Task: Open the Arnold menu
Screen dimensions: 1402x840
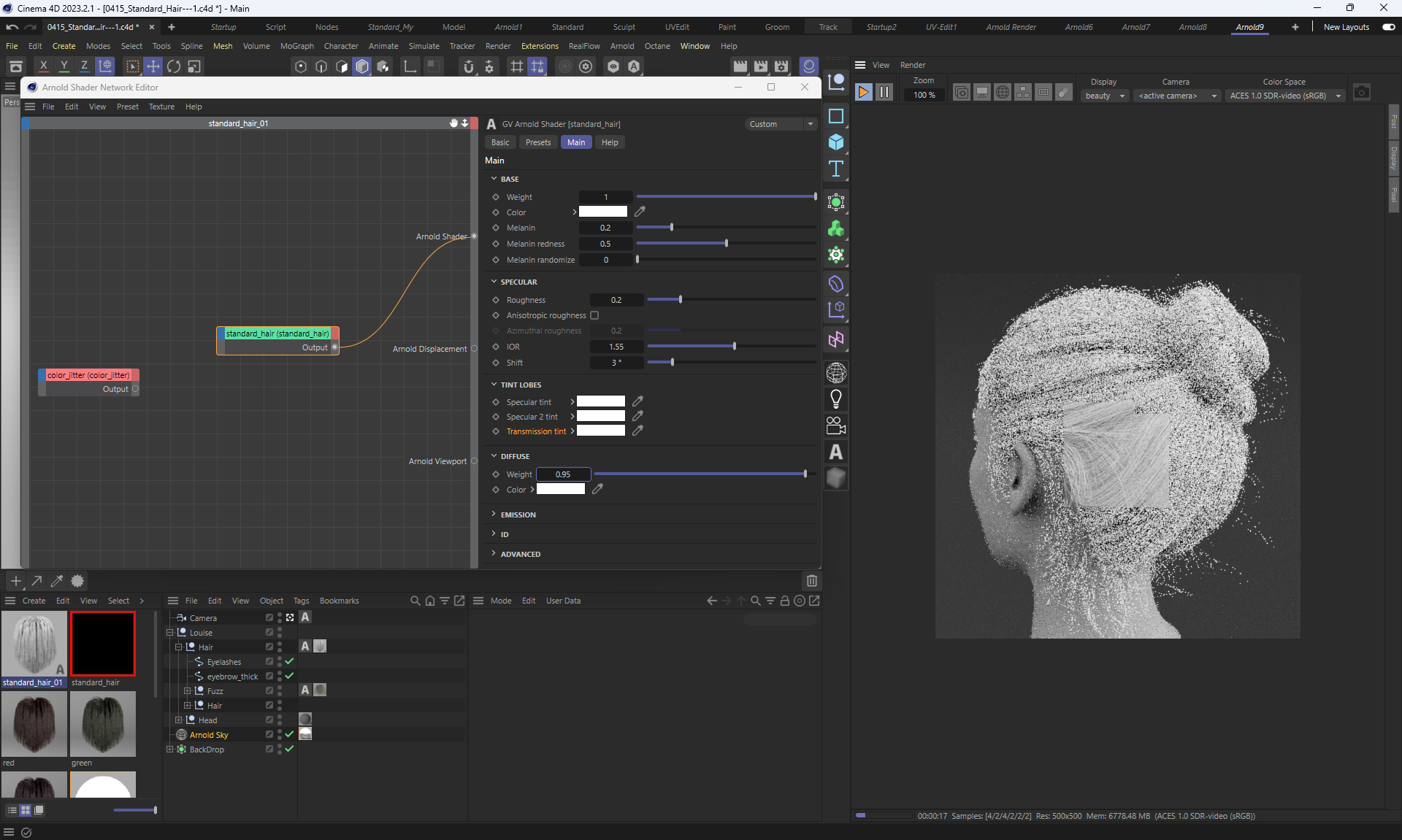Action: pos(621,46)
